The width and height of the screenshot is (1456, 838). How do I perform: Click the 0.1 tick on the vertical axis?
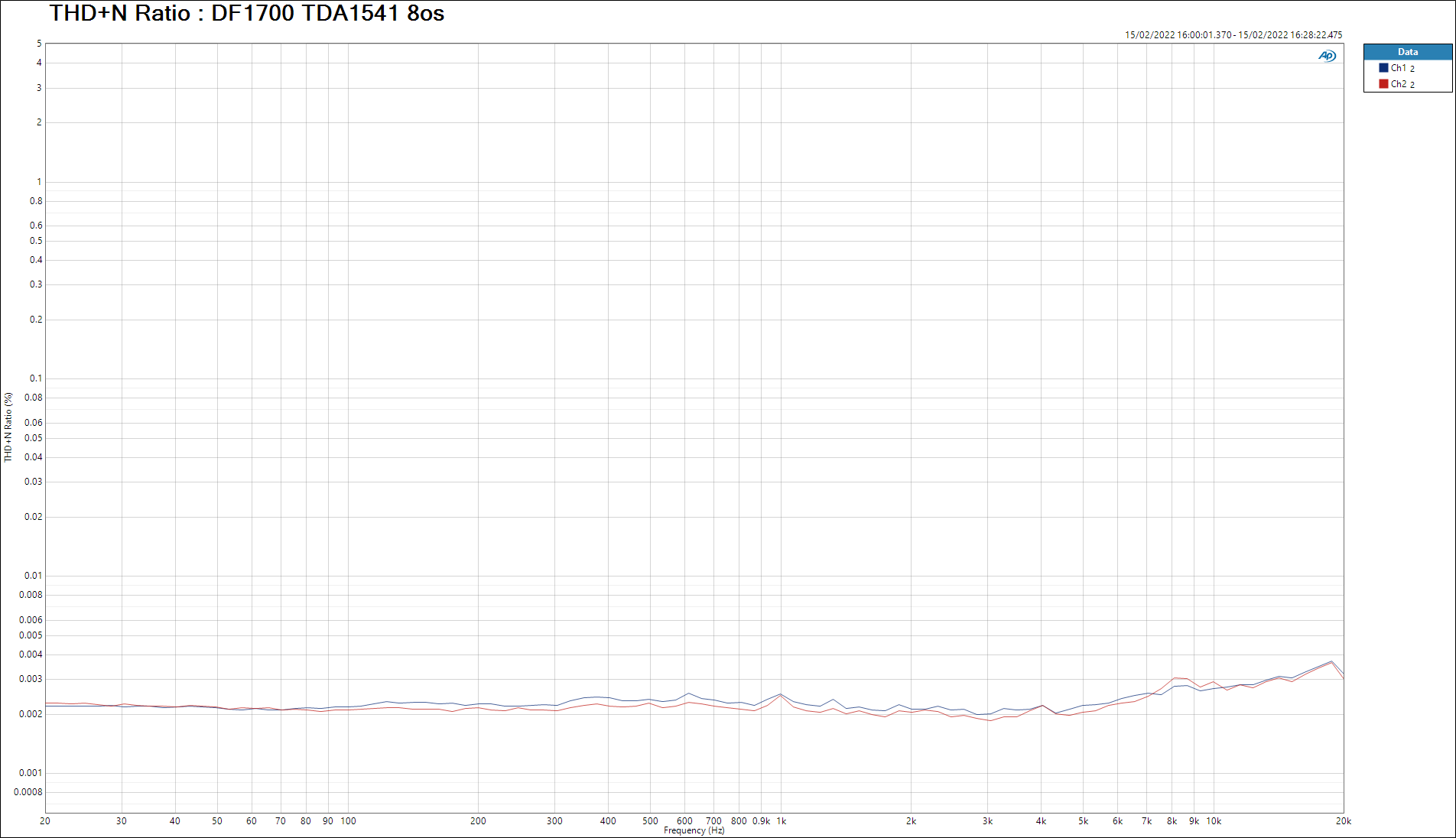[x=36, y=378]
